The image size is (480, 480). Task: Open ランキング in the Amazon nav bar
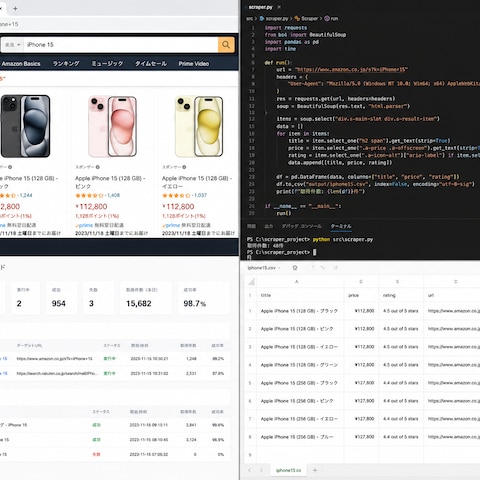pos(66,64)
